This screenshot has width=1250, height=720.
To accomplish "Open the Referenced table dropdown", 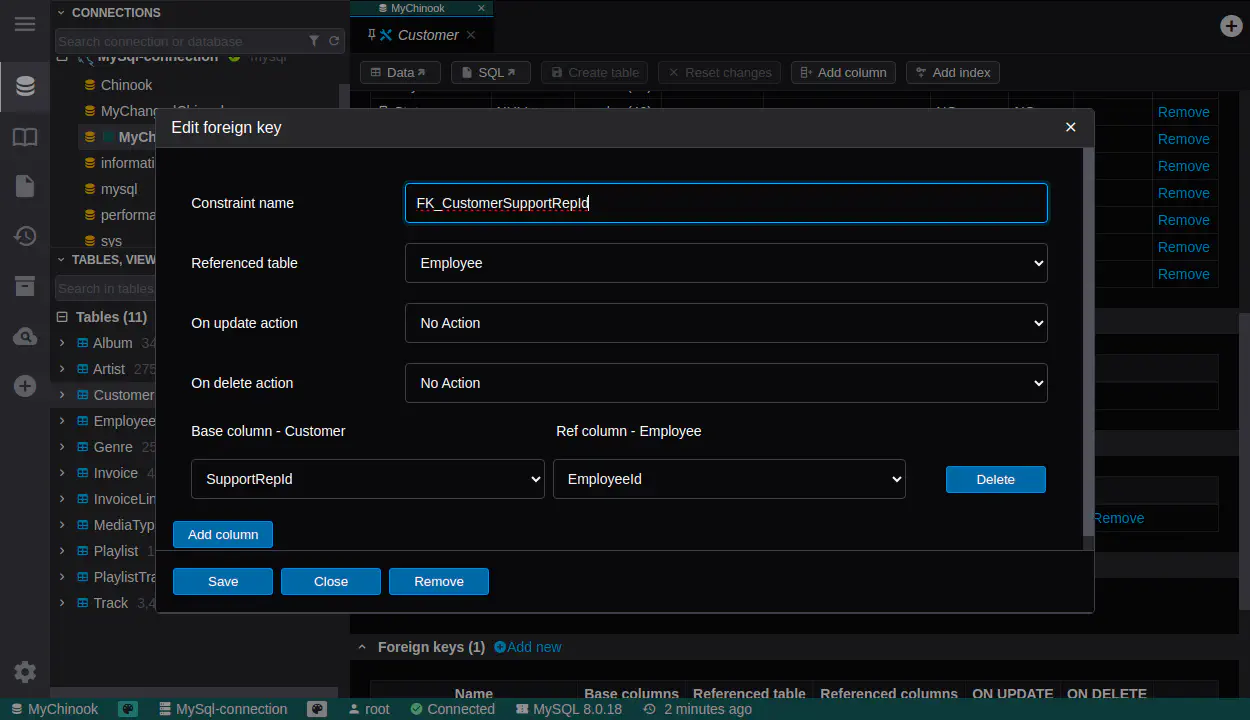I will click(725, 263).
